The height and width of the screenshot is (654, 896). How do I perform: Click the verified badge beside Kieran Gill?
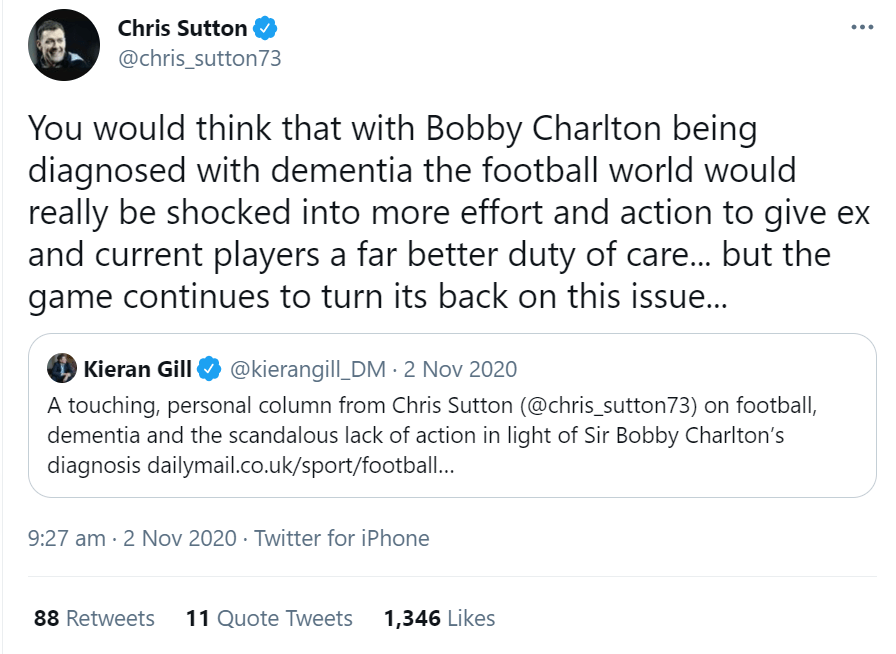[209, 369]
